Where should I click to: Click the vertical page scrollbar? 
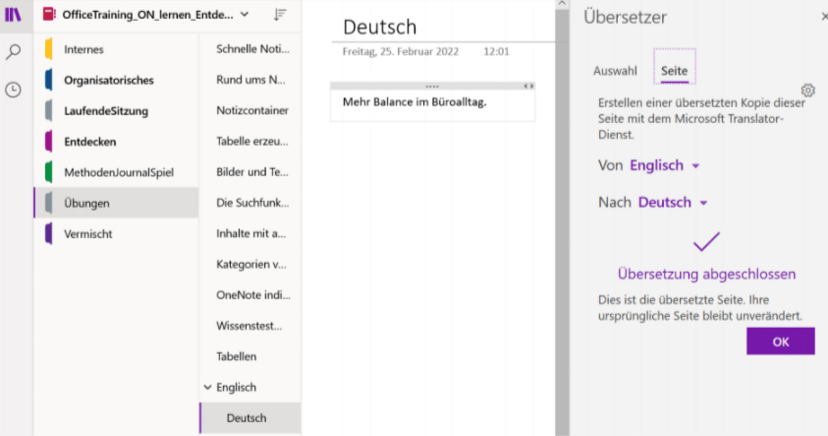pyautogui.click(x=562, y=222)
